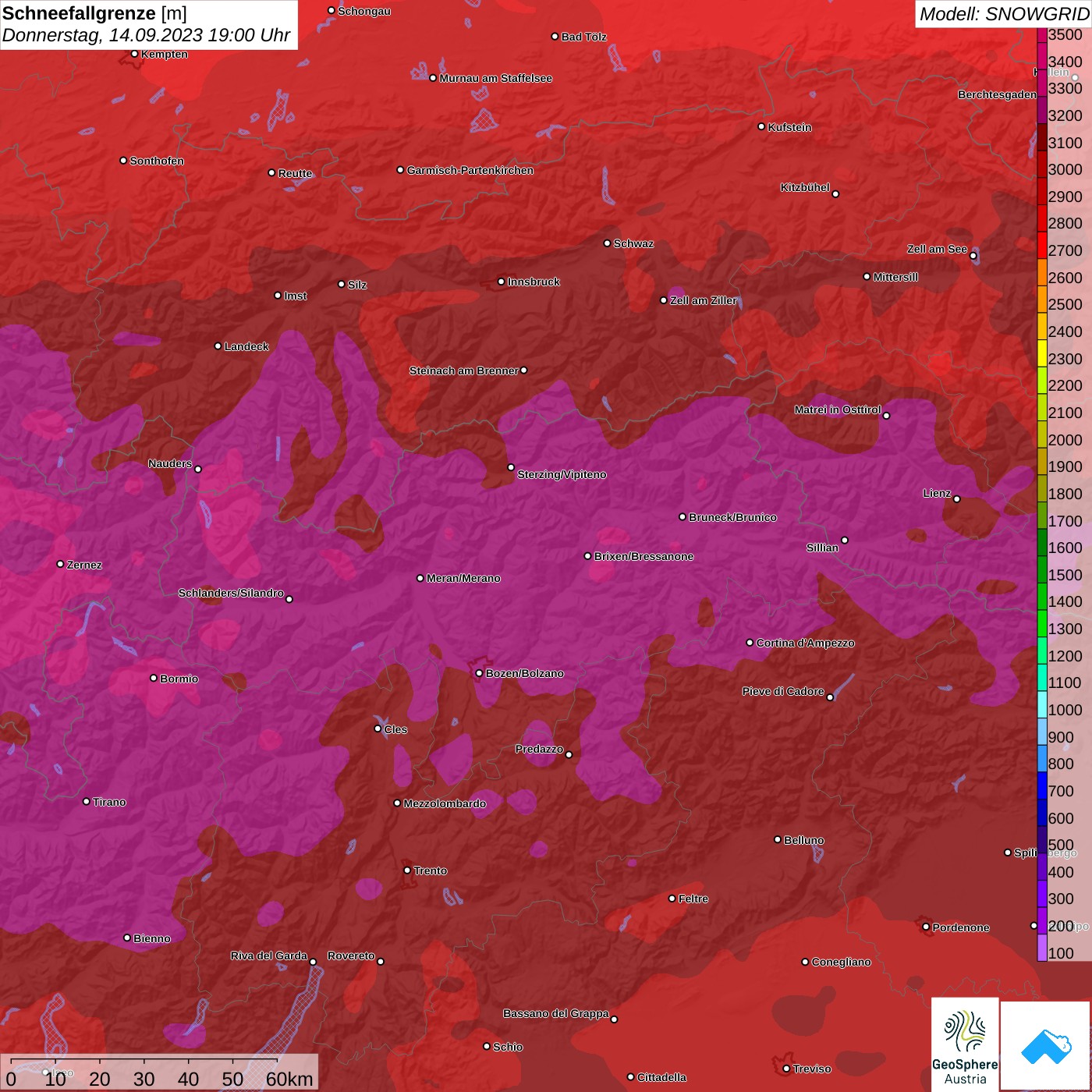
Task: Click the Reutte label
Action: pos(295,173)
